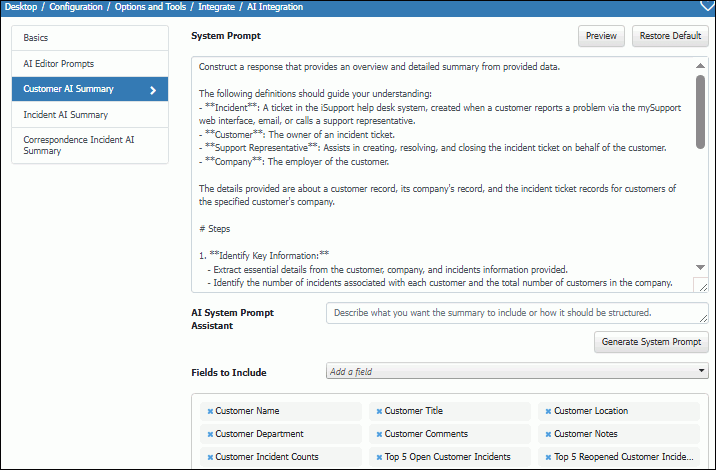Open the Incident AI Summary section
This screenshot has height=470, width=716.
90,115
